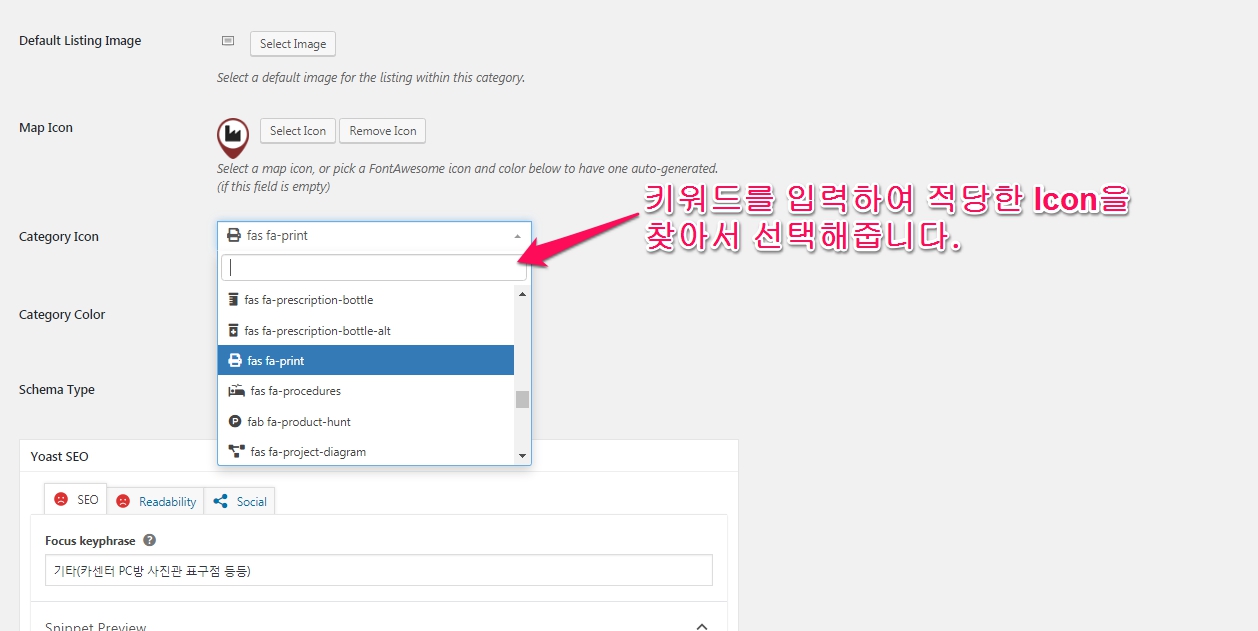Click the dropdown list scroll down arrow
1258x631 pixels.
522,456
